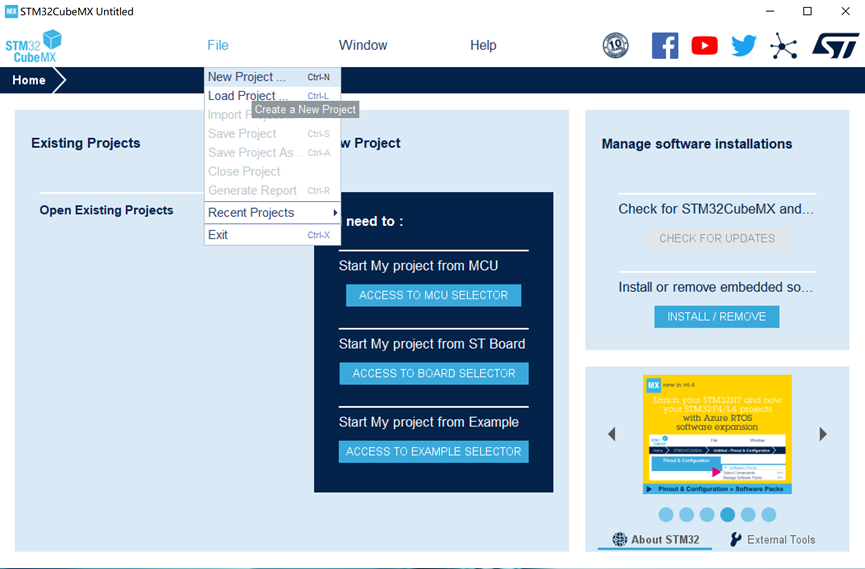865x569 pixels.
Task: Click the ST community network icon
Action: click(784, 45)
